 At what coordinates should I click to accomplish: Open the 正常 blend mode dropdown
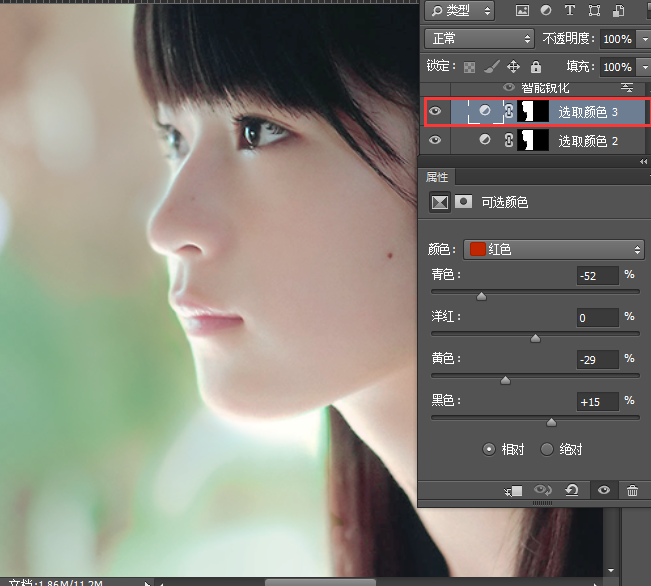click(479, 38)
